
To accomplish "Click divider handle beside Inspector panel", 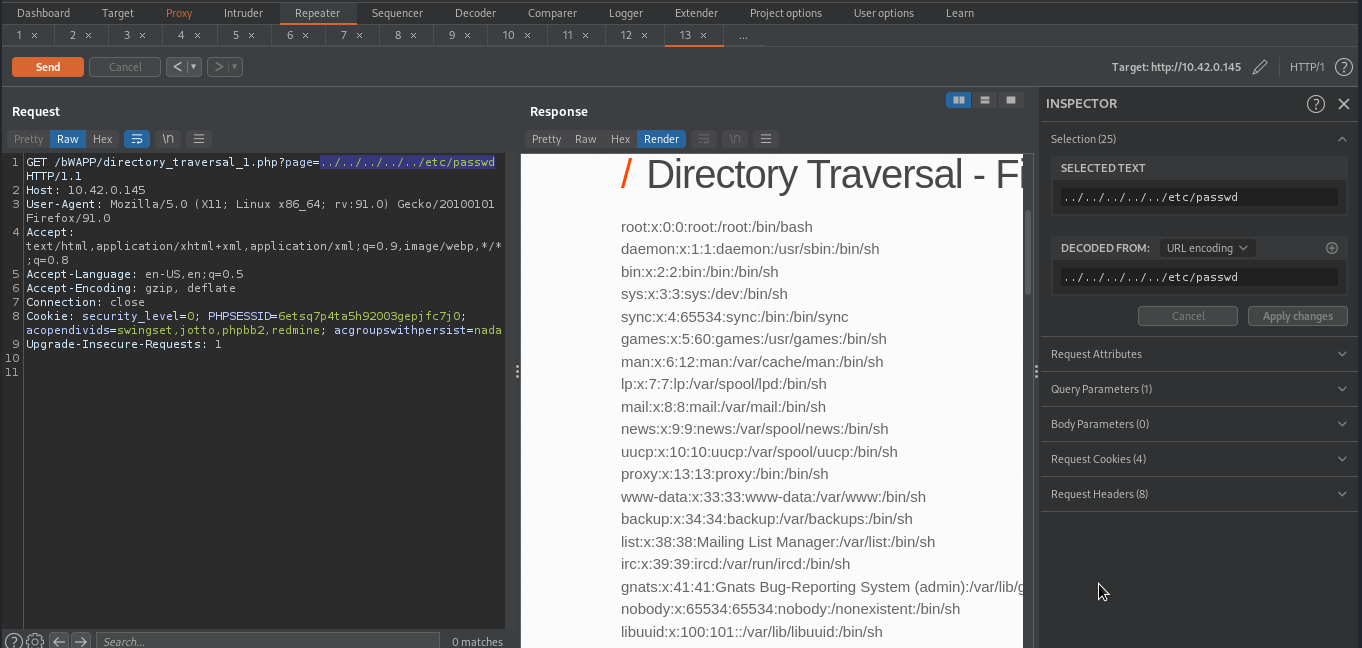I will click(x=1036, y=372).
